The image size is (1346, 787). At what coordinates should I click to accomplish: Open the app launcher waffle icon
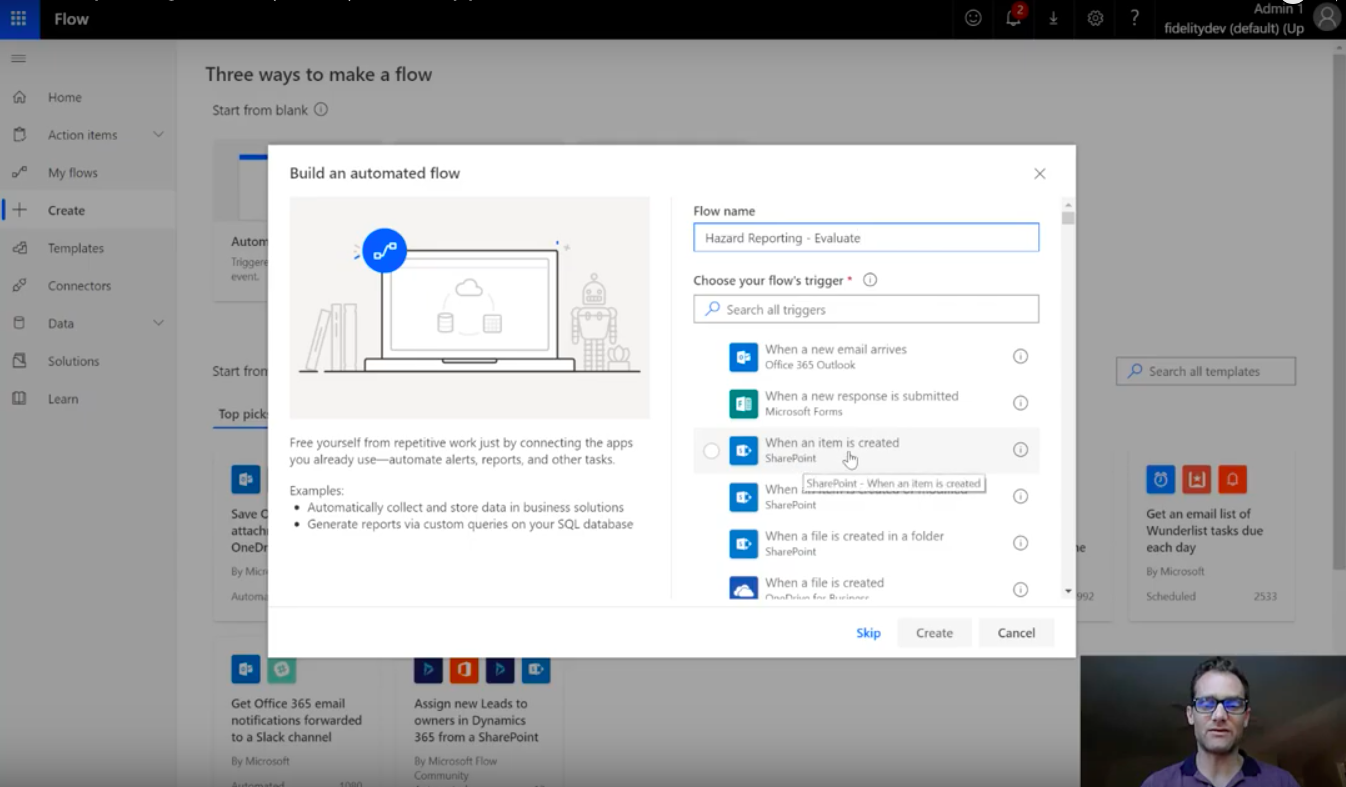[19, 19]
